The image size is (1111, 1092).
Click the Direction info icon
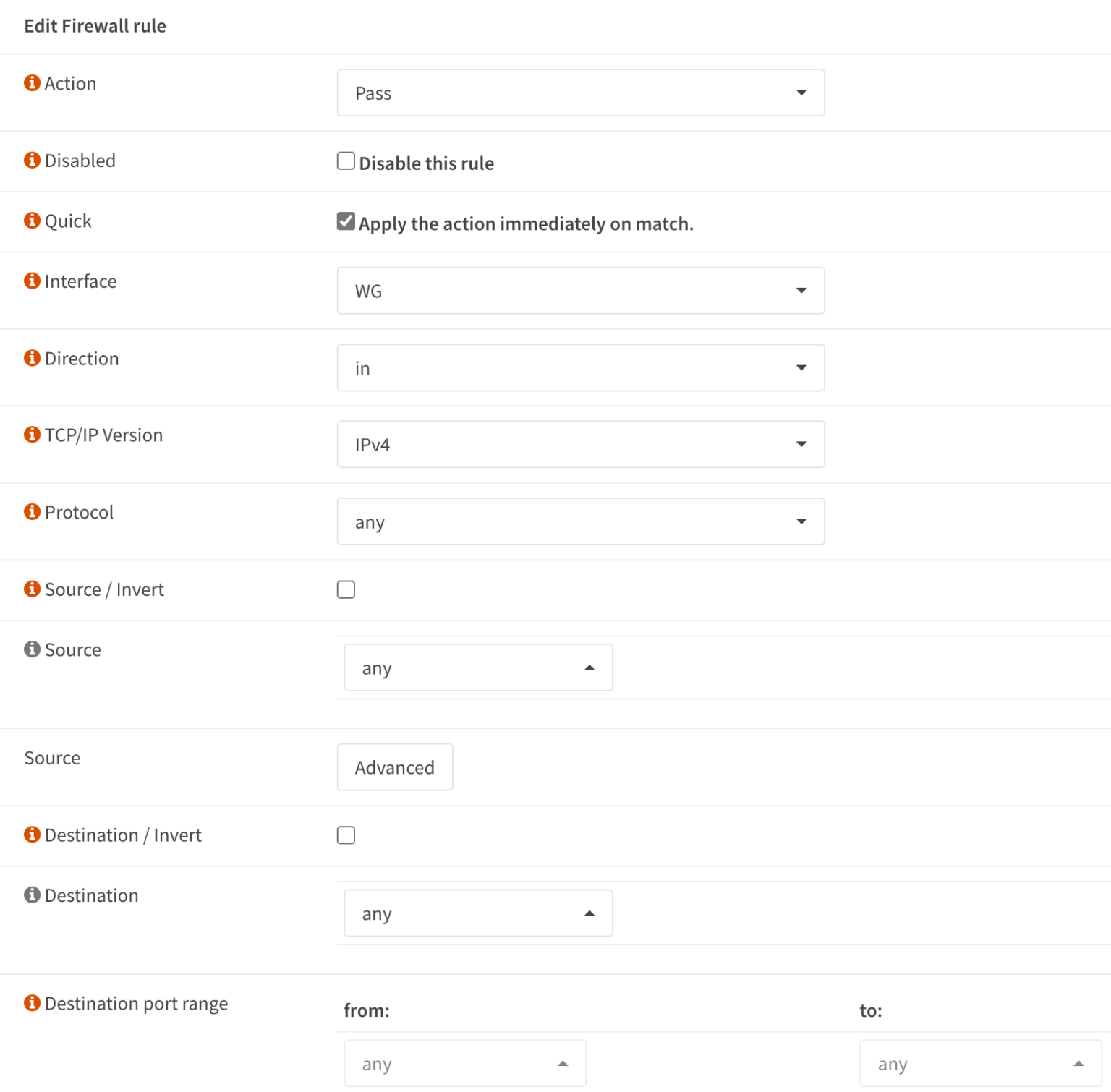tap(32, 358)
